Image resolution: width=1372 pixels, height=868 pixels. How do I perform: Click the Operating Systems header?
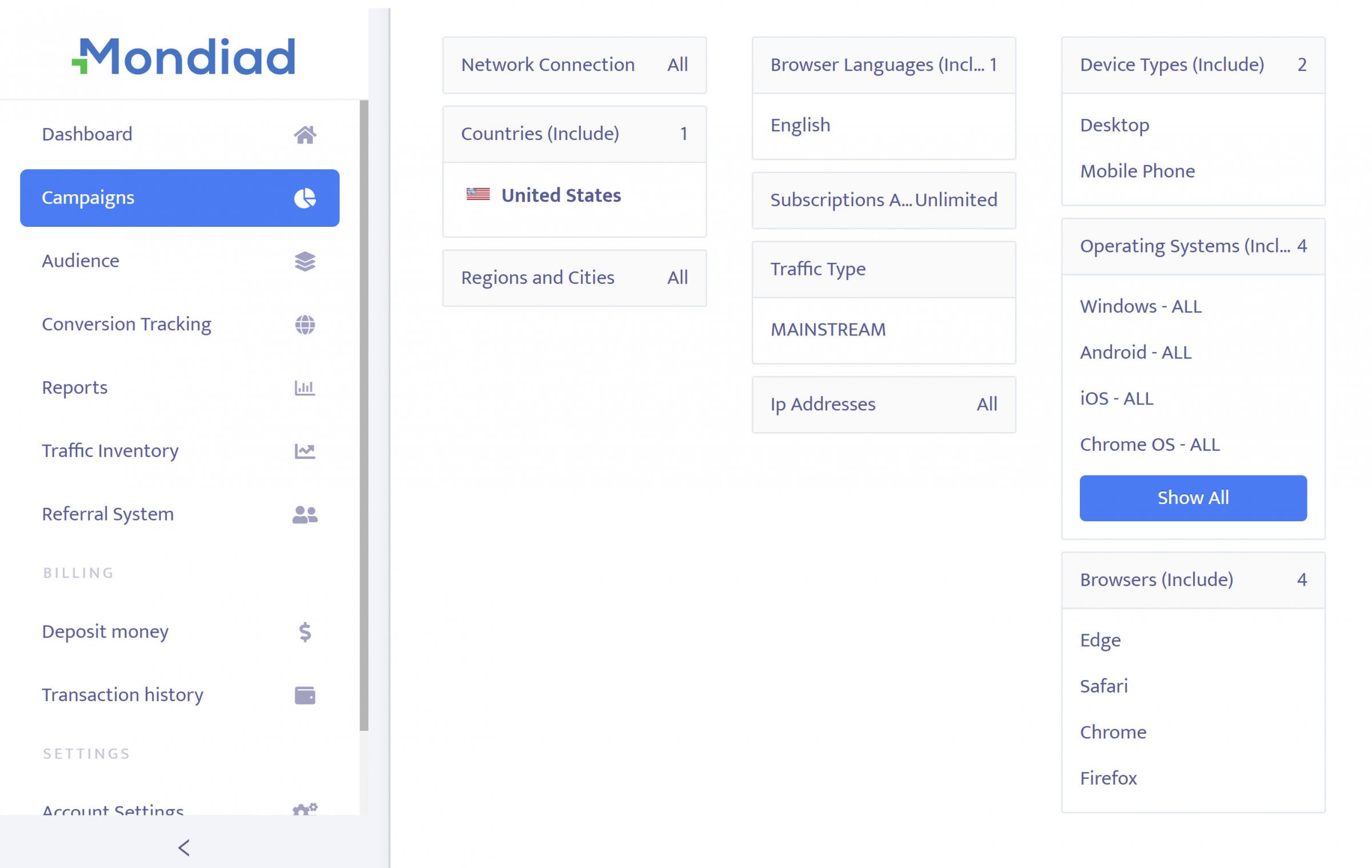pyautogui.click(x=1193, y=246)
